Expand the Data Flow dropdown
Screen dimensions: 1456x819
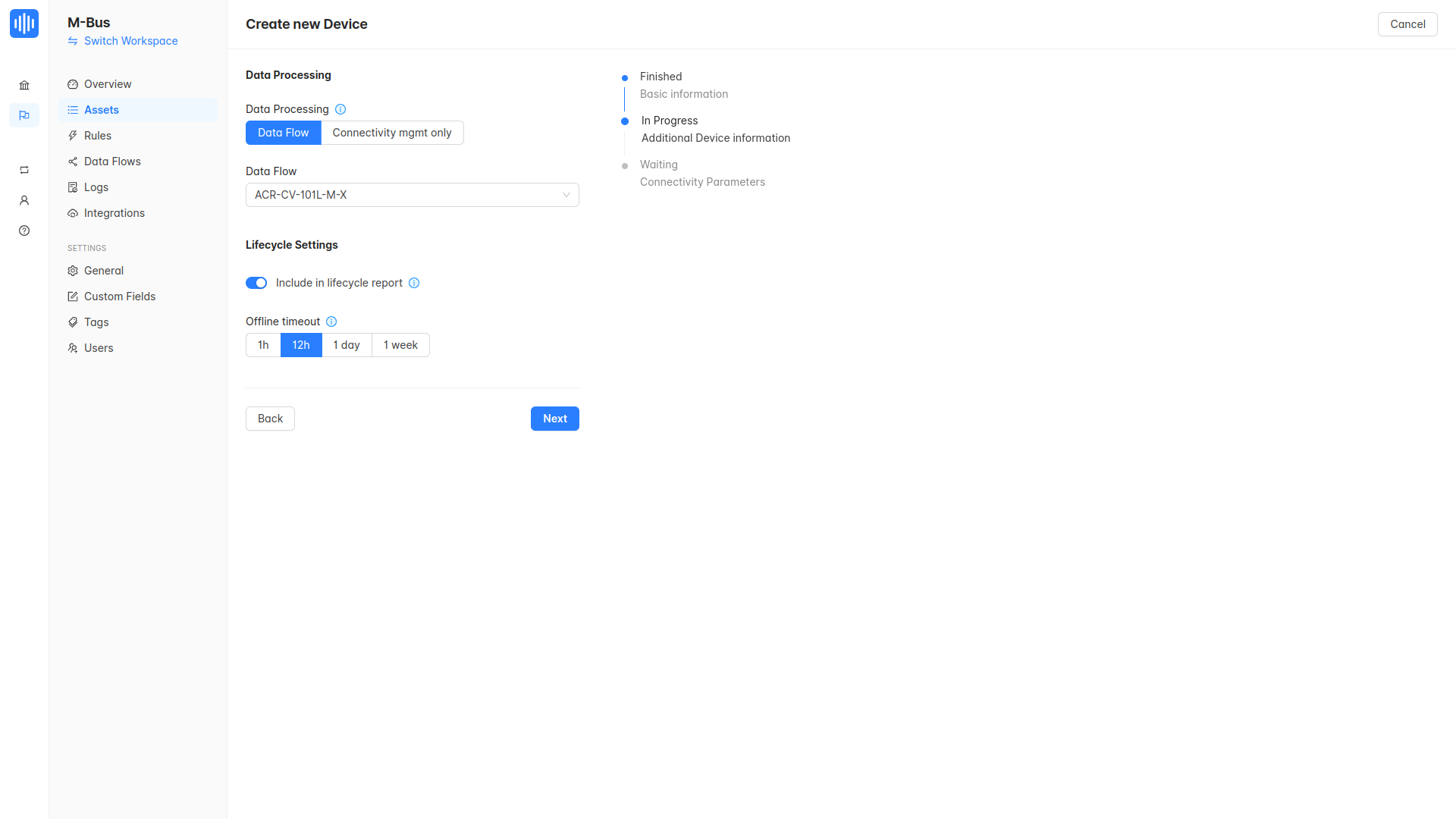pos(412,195)
